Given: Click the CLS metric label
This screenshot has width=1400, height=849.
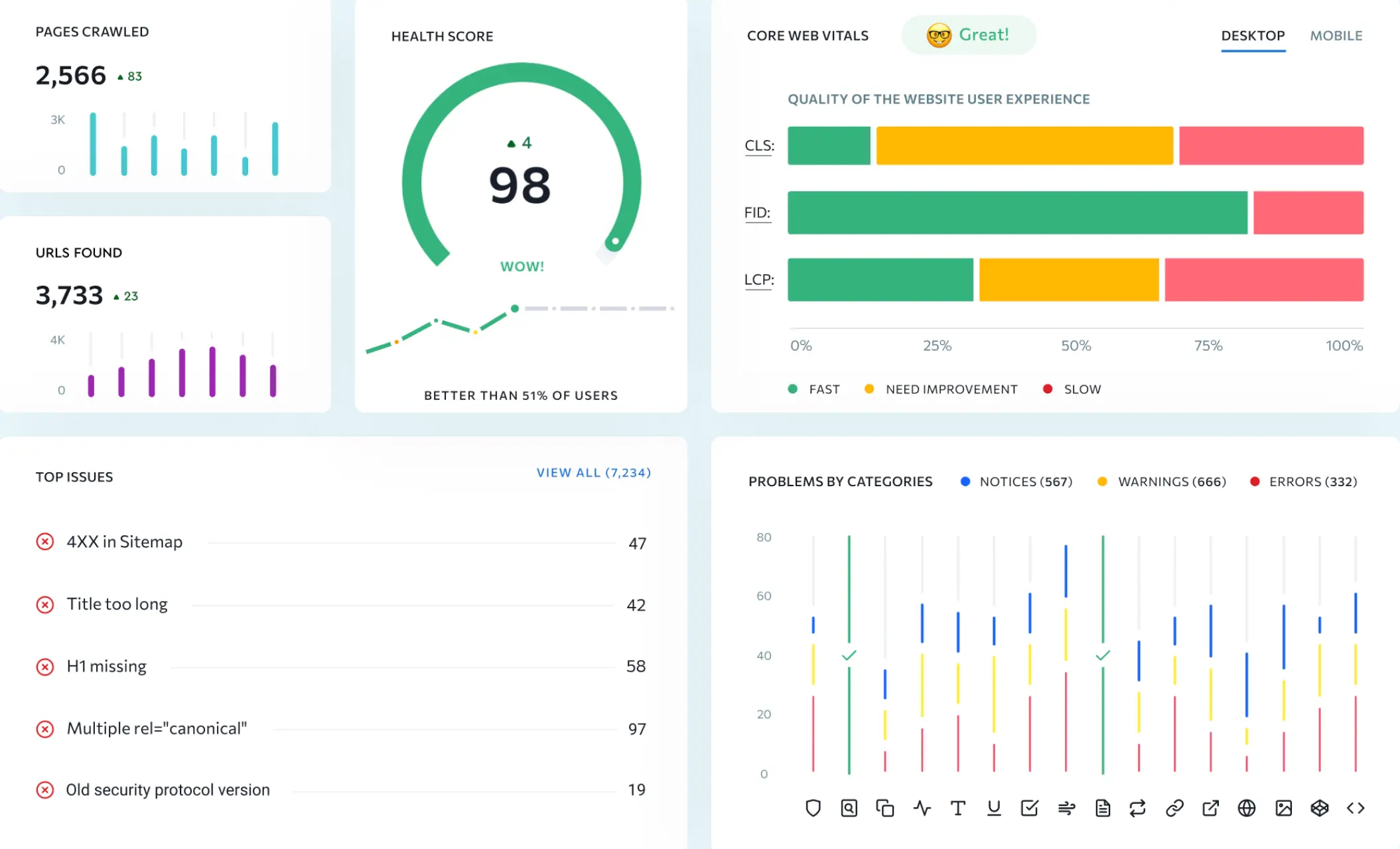Looking at the screenshot, I should coord(759,146).
